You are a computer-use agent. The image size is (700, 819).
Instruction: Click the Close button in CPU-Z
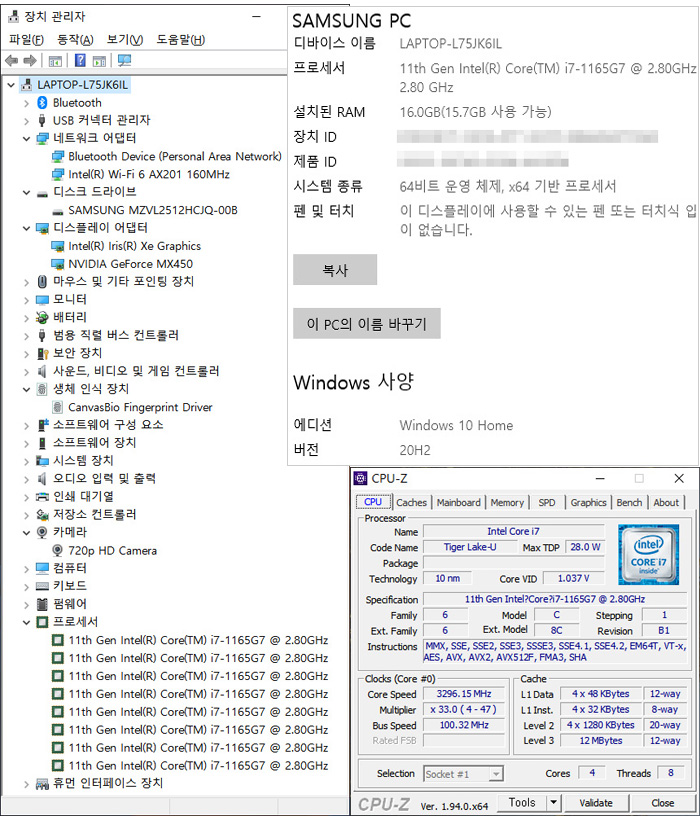pos(662,803)
